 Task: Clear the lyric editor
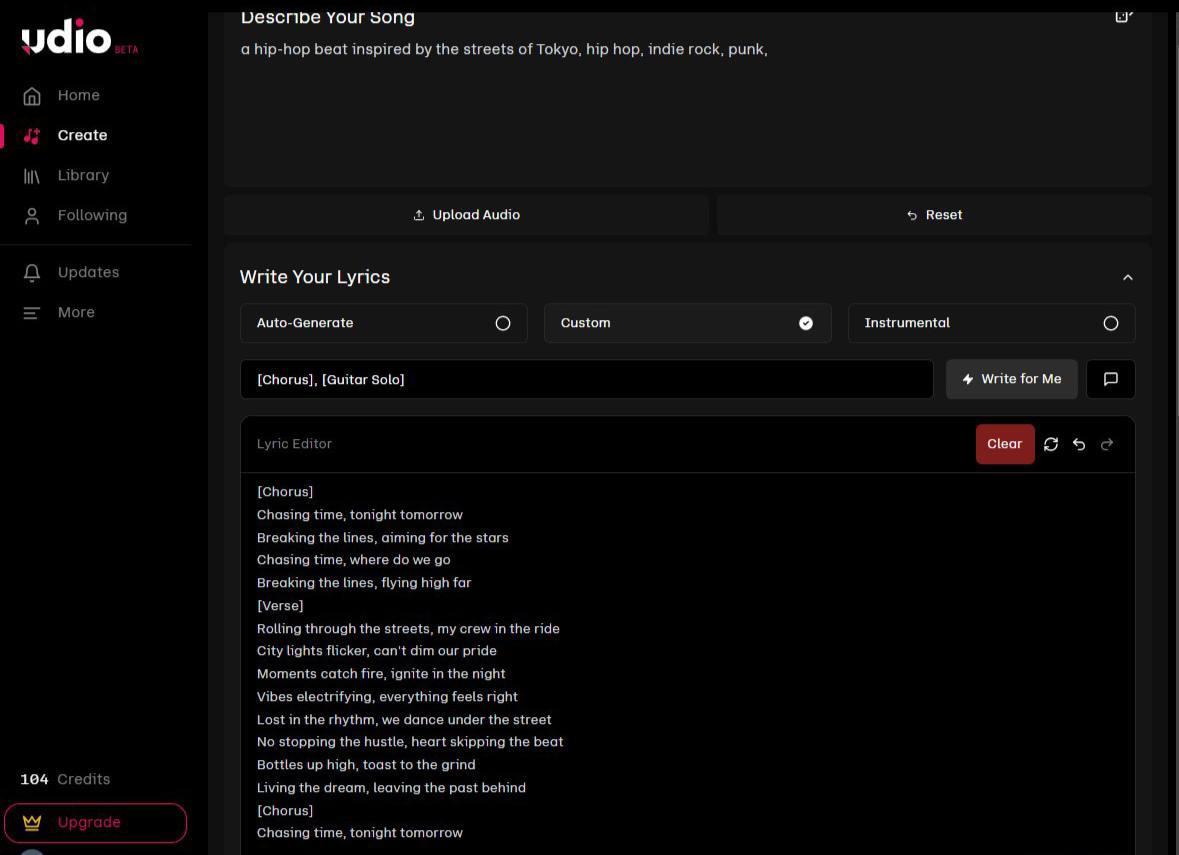click(1005, 444)
